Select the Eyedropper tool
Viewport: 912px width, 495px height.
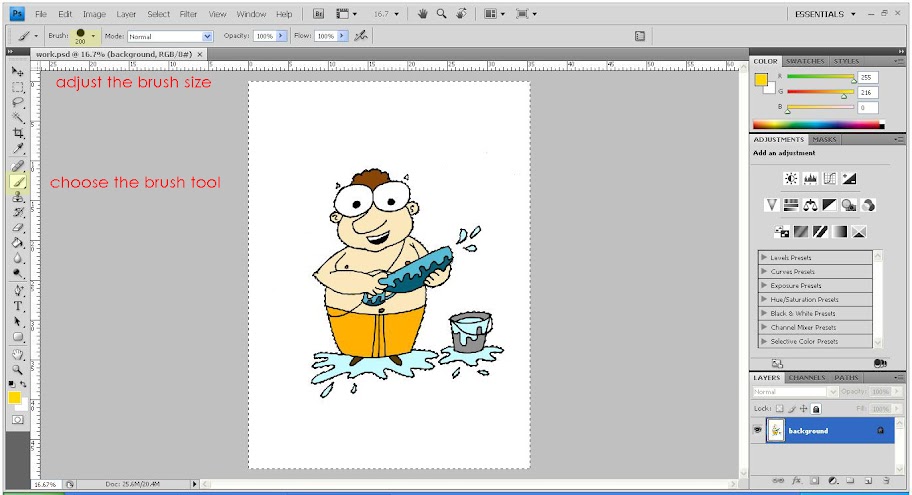click(18, 148)
